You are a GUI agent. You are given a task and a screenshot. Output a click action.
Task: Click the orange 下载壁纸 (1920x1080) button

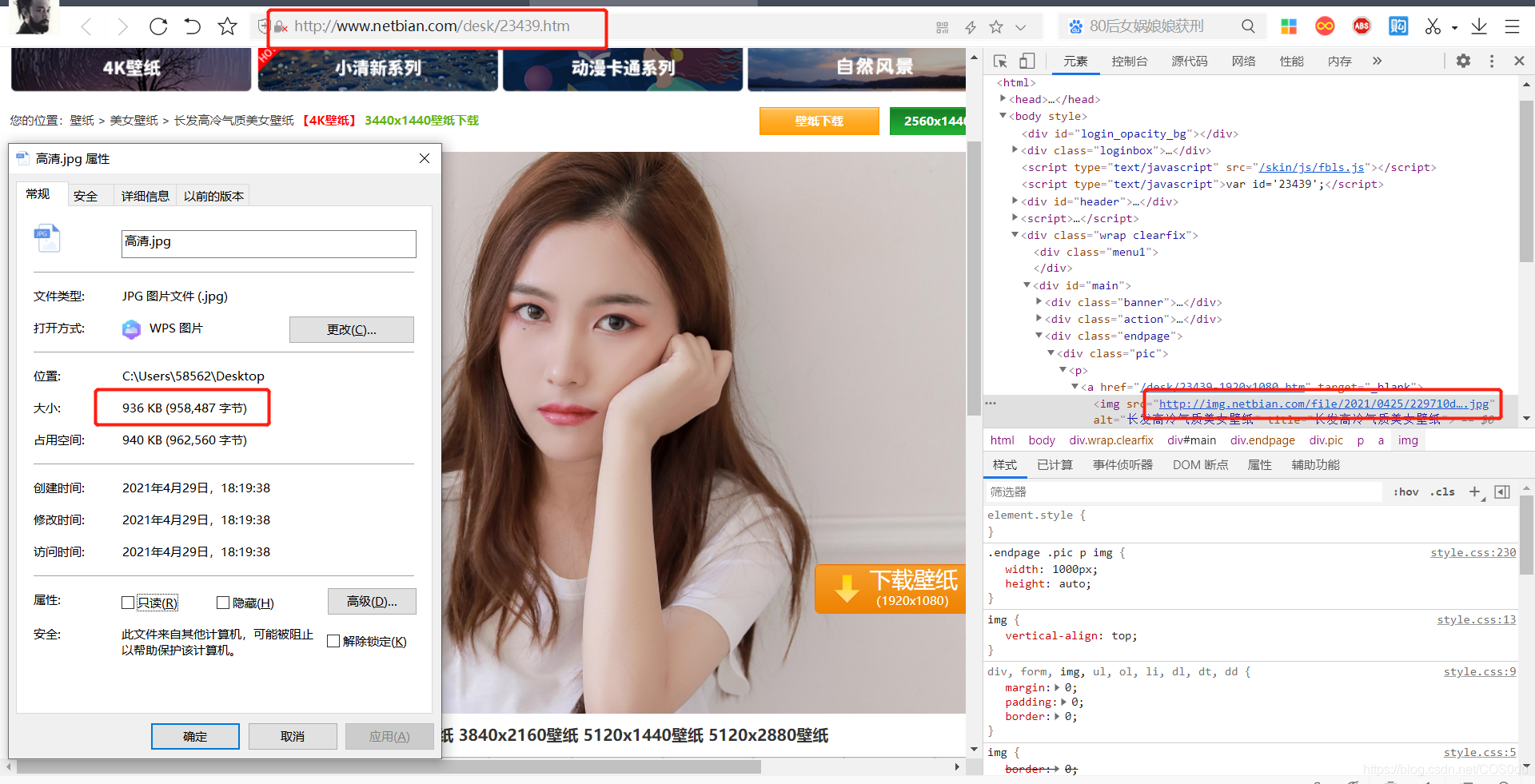tap(890, 589)
